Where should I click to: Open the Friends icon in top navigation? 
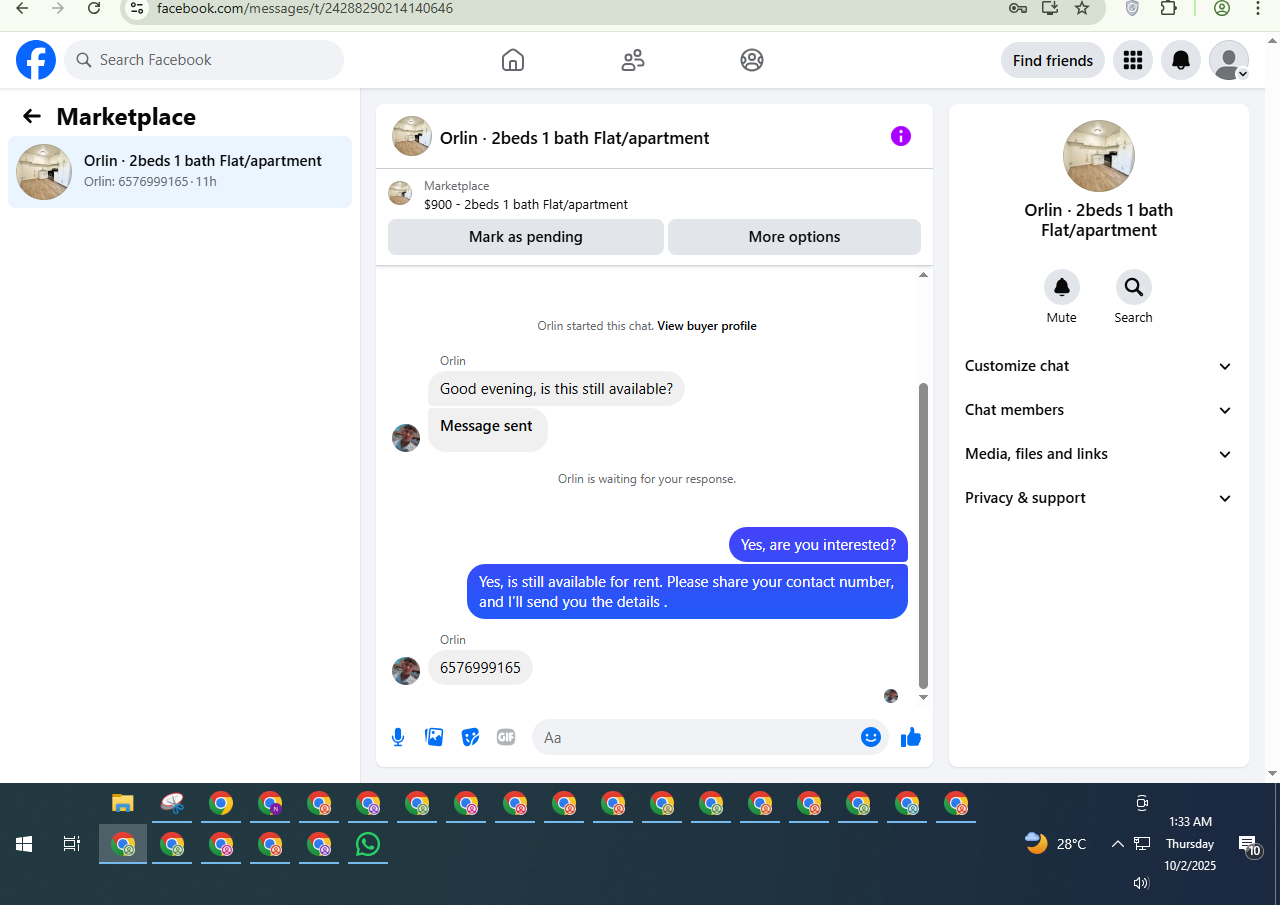click(x=633, y=60)
